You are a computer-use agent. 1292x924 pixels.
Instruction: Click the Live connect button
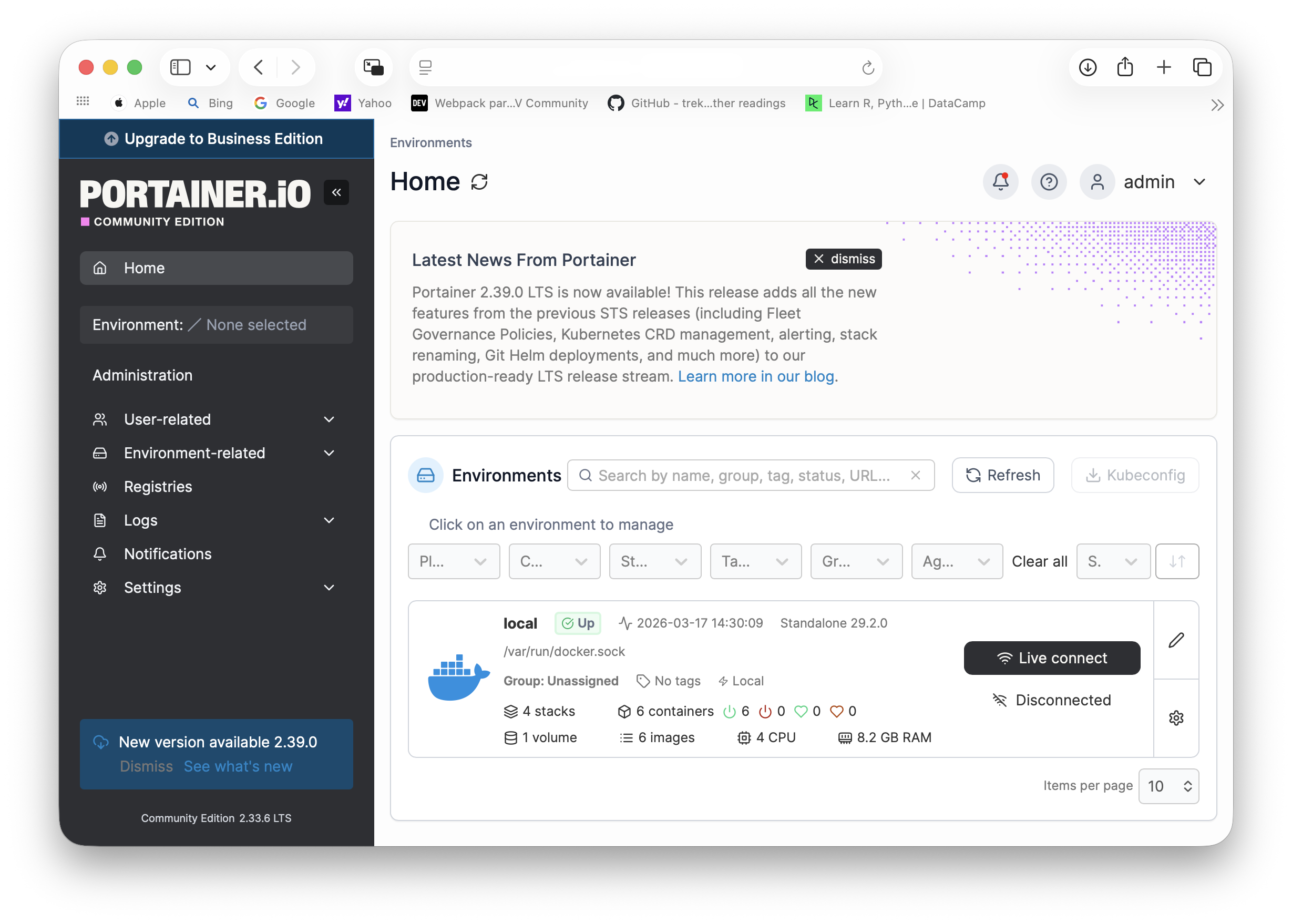coord(1051,658)
